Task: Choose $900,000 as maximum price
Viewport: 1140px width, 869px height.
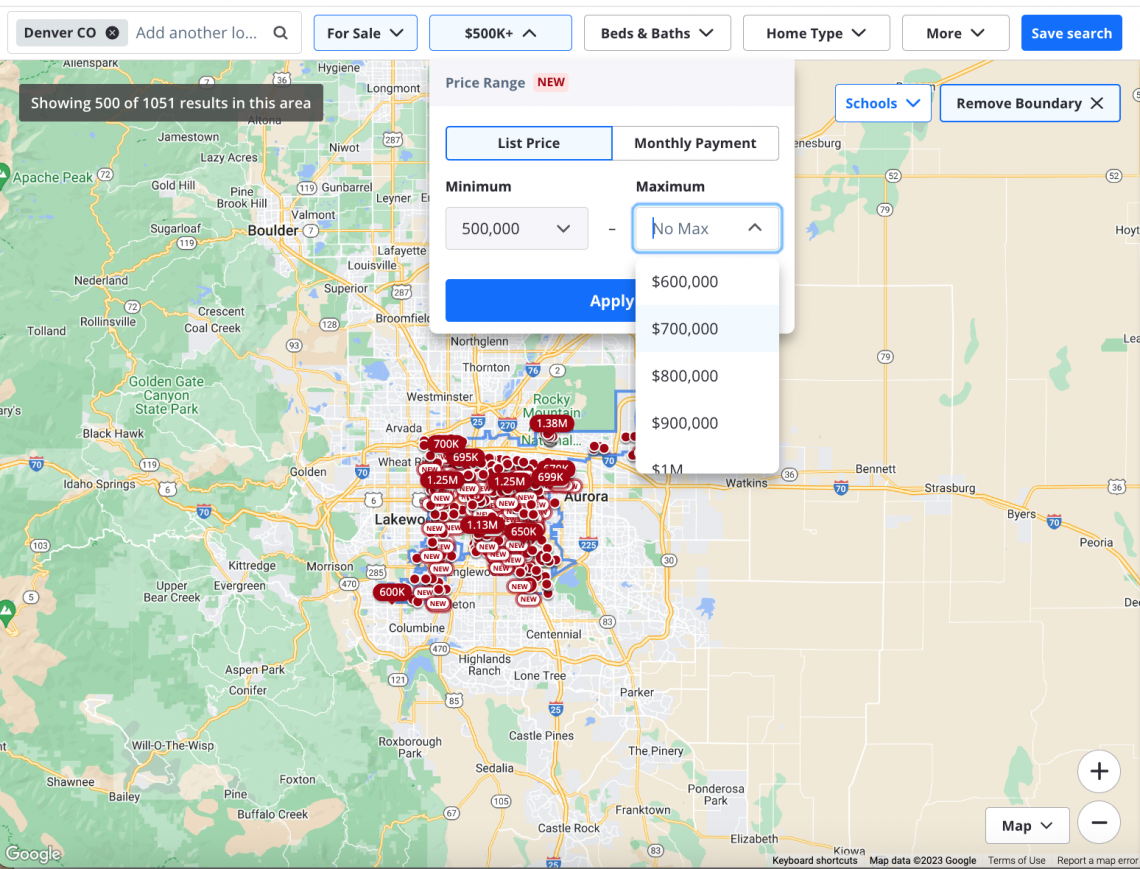Action: click(x=707, y=423)
